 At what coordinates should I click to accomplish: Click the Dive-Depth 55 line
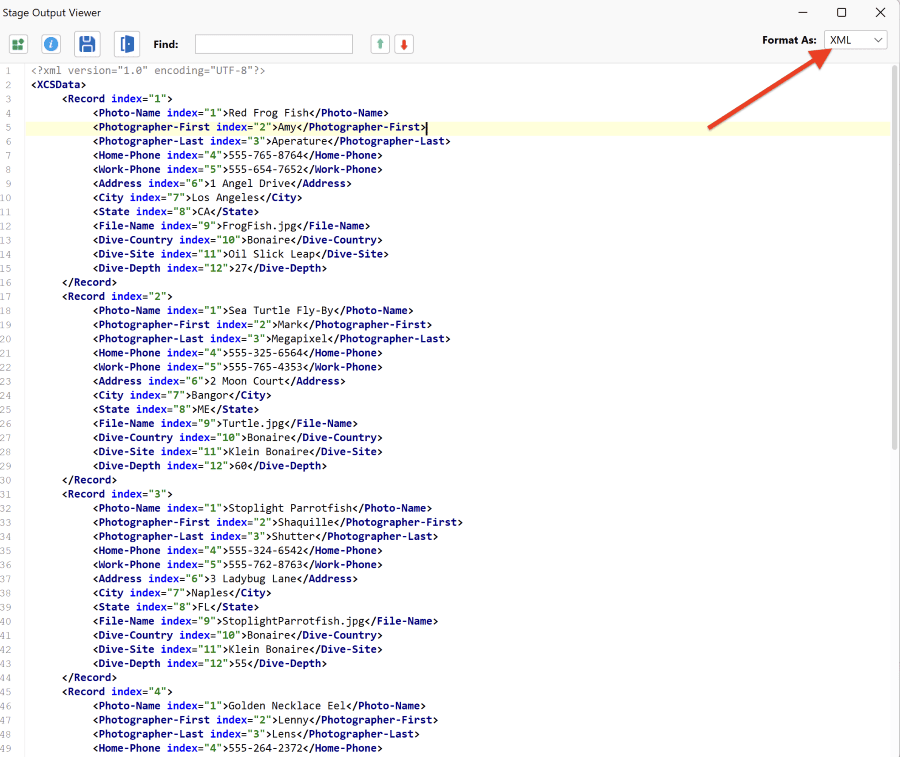click(x=210, y=663)
